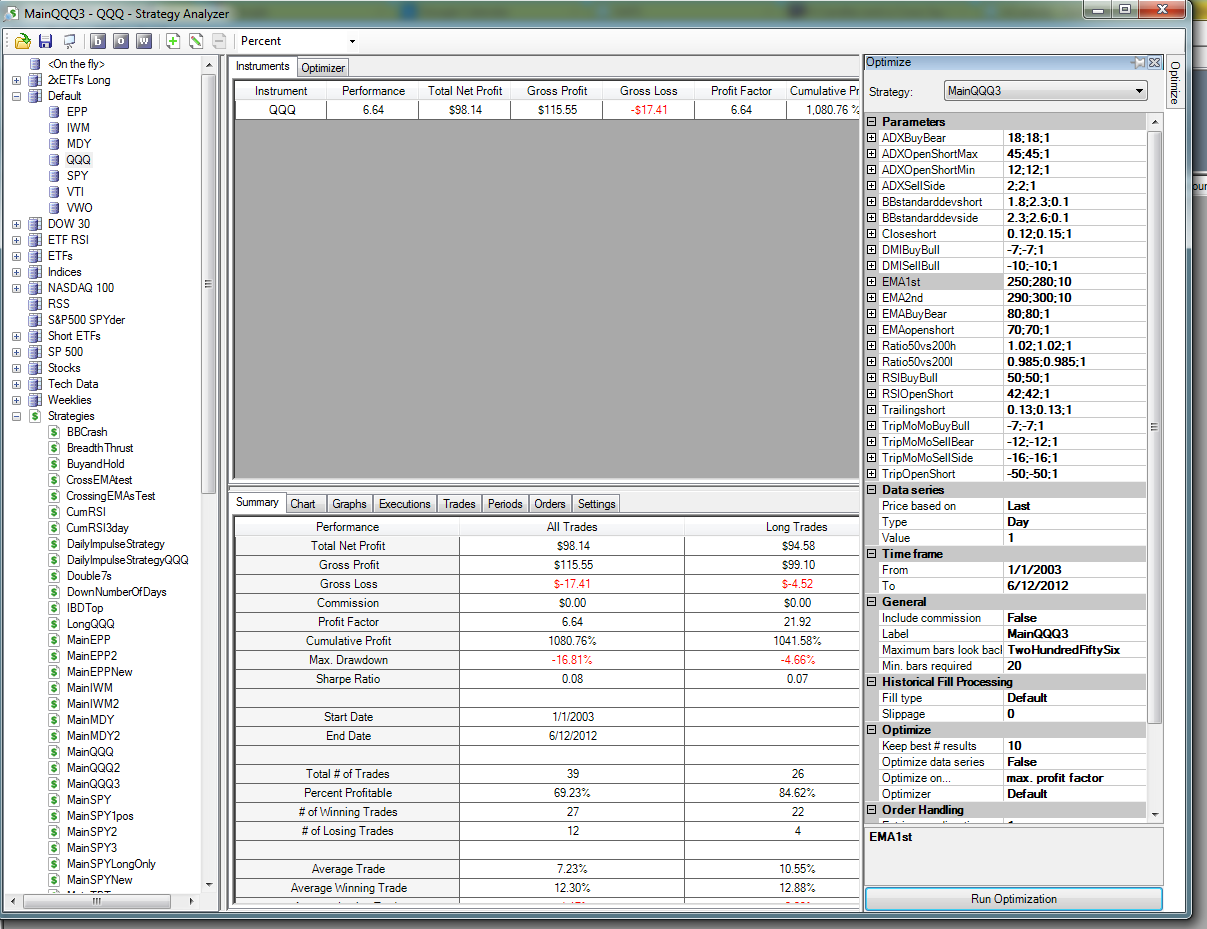Screen dimensions: 1207x929
Task: Click the RSS list icon
Action: click(x=36, y=304)
